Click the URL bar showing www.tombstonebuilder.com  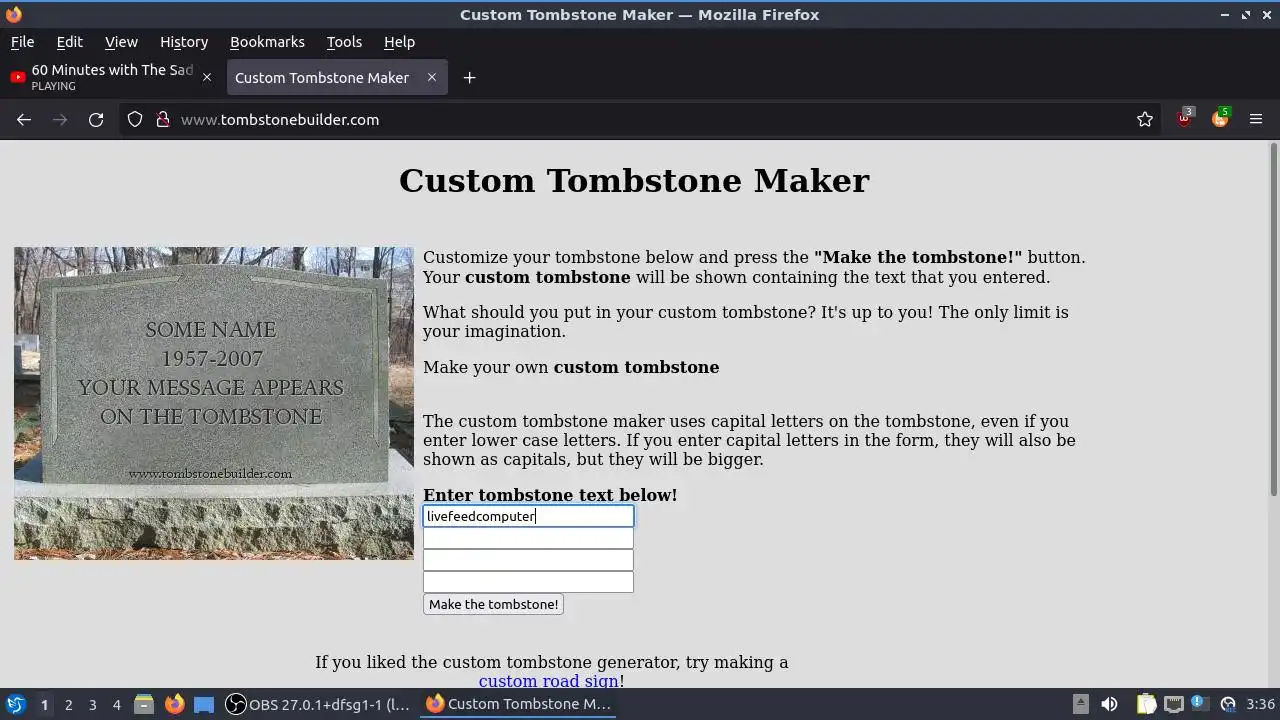(640, 120)
